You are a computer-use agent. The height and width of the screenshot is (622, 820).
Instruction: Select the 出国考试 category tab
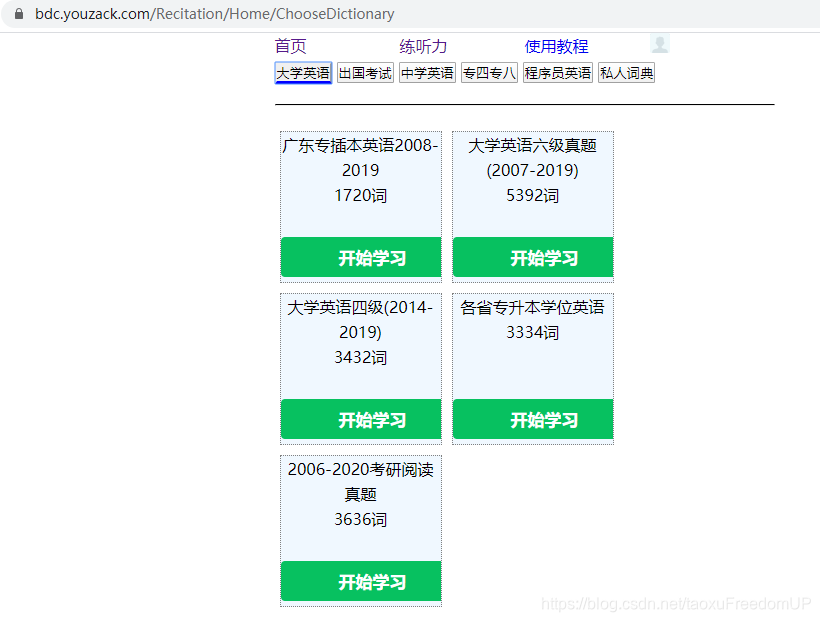[365, 73]
